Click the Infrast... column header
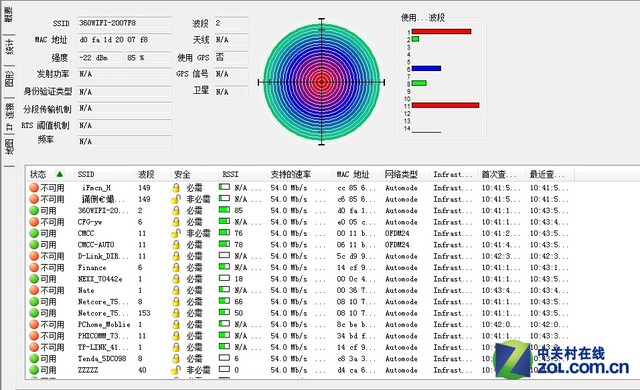Viewport: 640px width, 390px height. [x=453, y=174]
